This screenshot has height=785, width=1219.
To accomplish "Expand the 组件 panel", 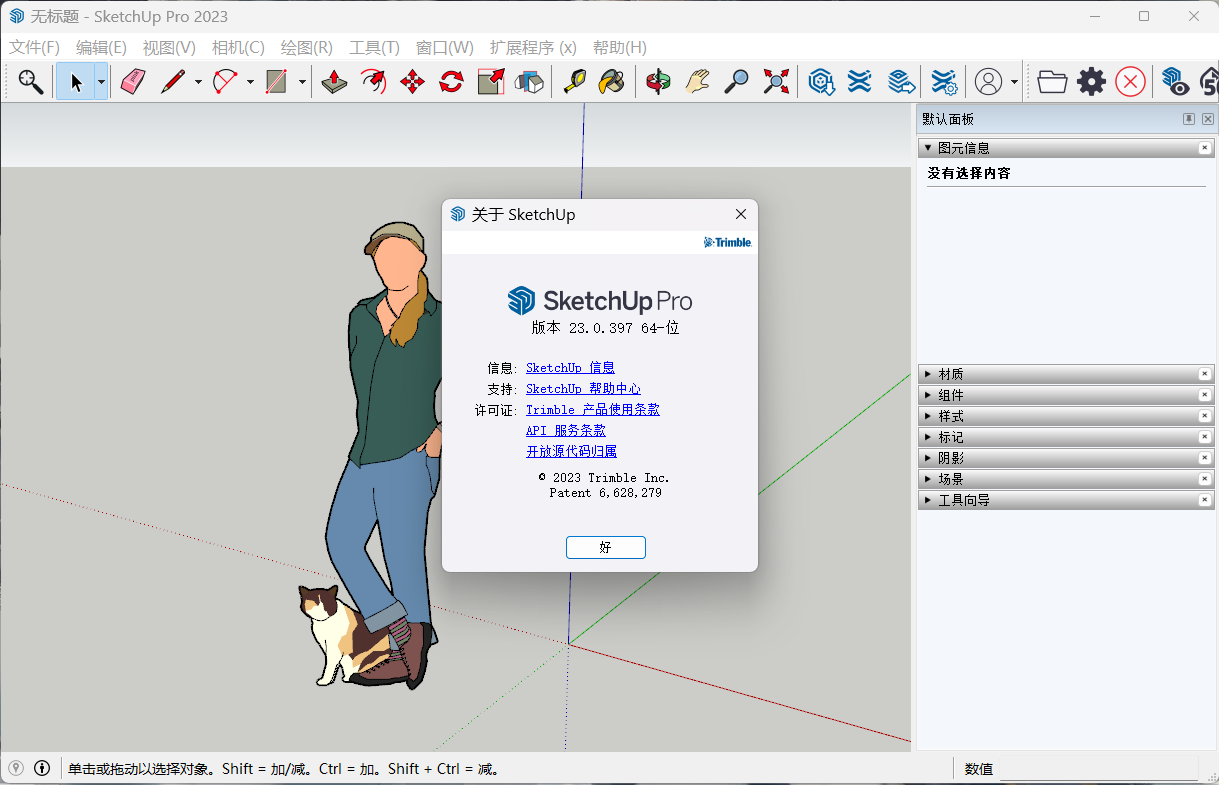I will pos(928,395).
